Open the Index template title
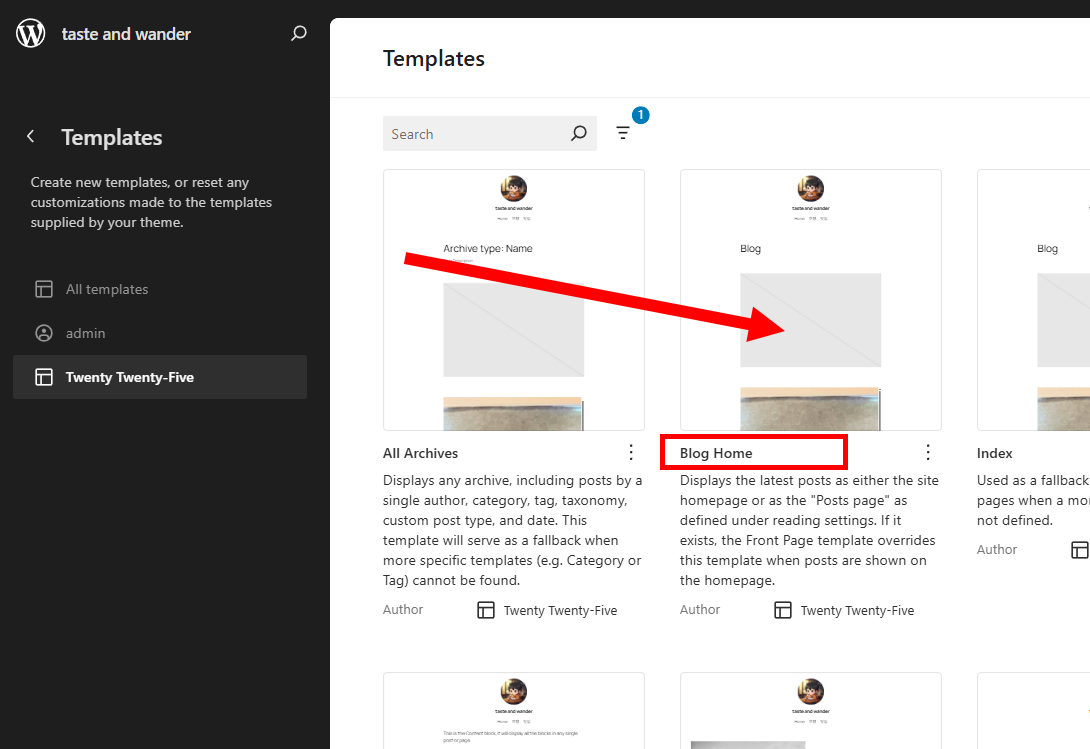Image resolution: width=1090 pixels, height=749 pixels. click(x=995, y=453)
